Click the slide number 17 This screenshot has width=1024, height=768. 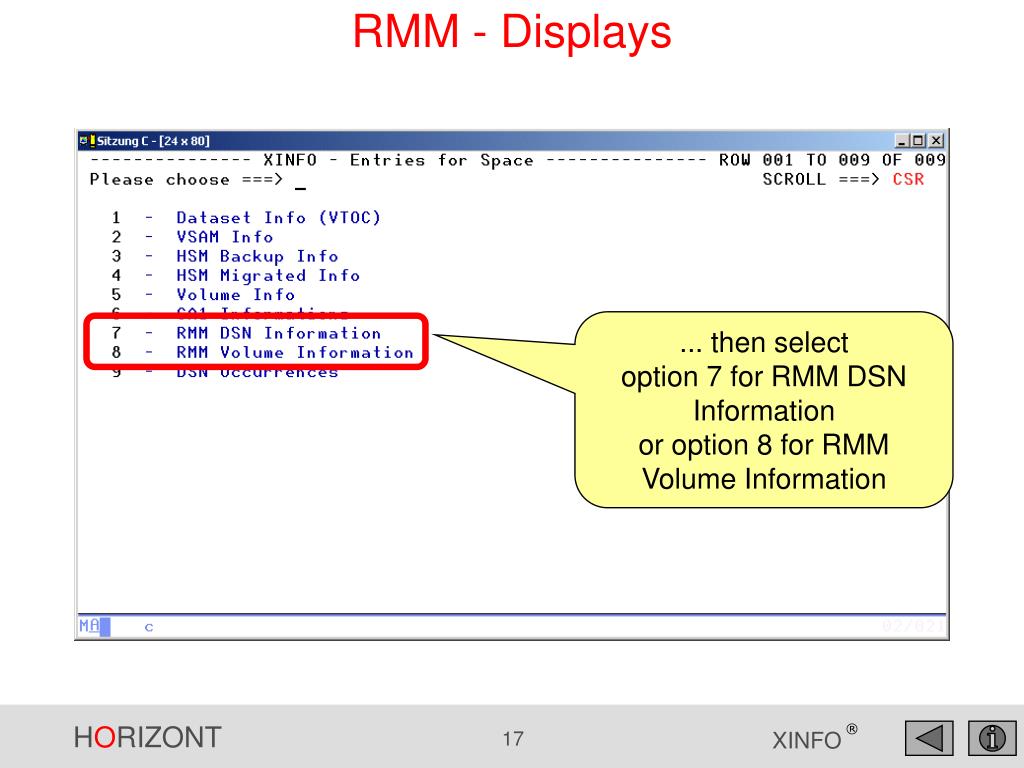pyautogui.click(x=513, y=739)
